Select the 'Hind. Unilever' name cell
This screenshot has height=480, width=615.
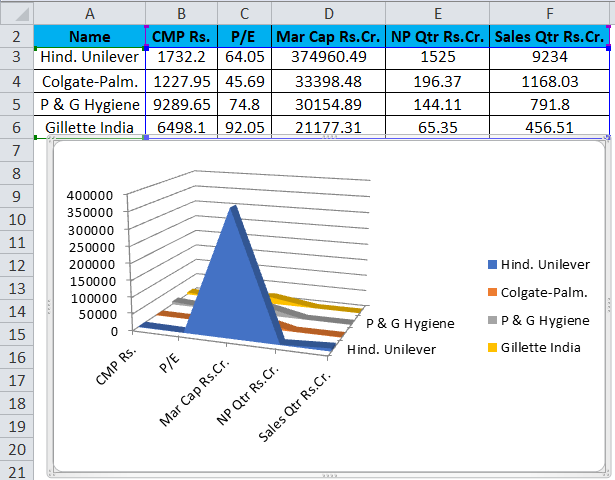click(89, 58)
